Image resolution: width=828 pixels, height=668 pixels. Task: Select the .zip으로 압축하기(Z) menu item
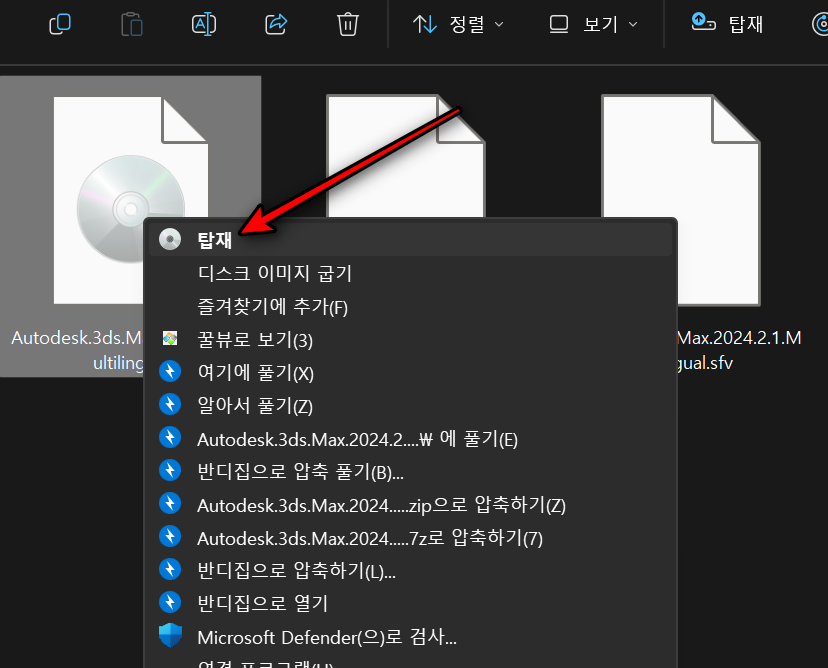(410, 505)
